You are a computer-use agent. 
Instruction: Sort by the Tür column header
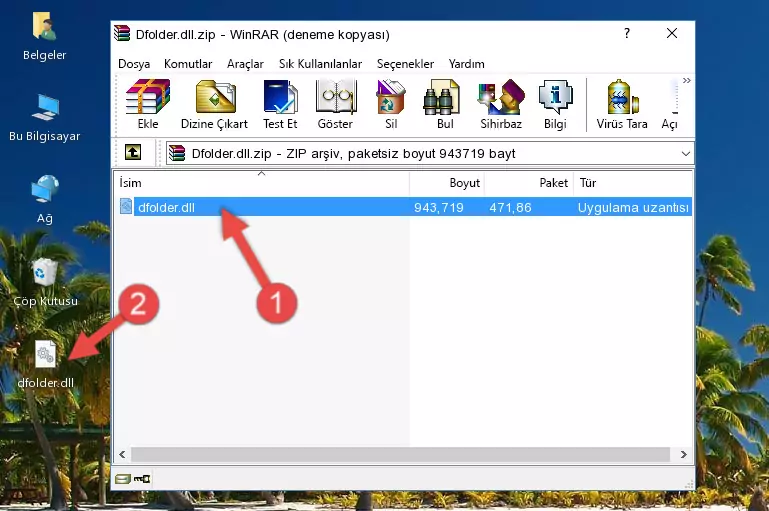tap(633, 183)
